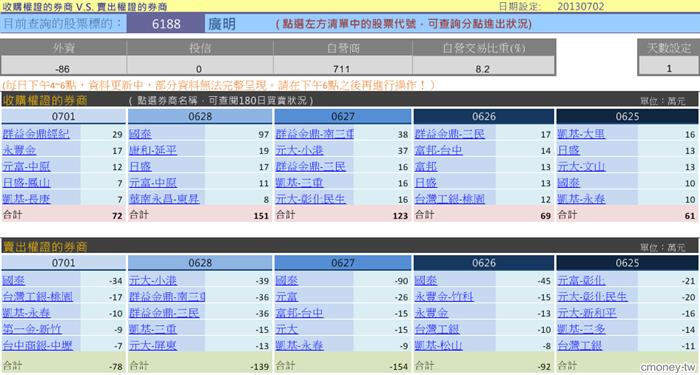Open 元大-小港 link in 0628 selling list
Viewport: 700px width, 375px height.
click(x=153, y=280)
